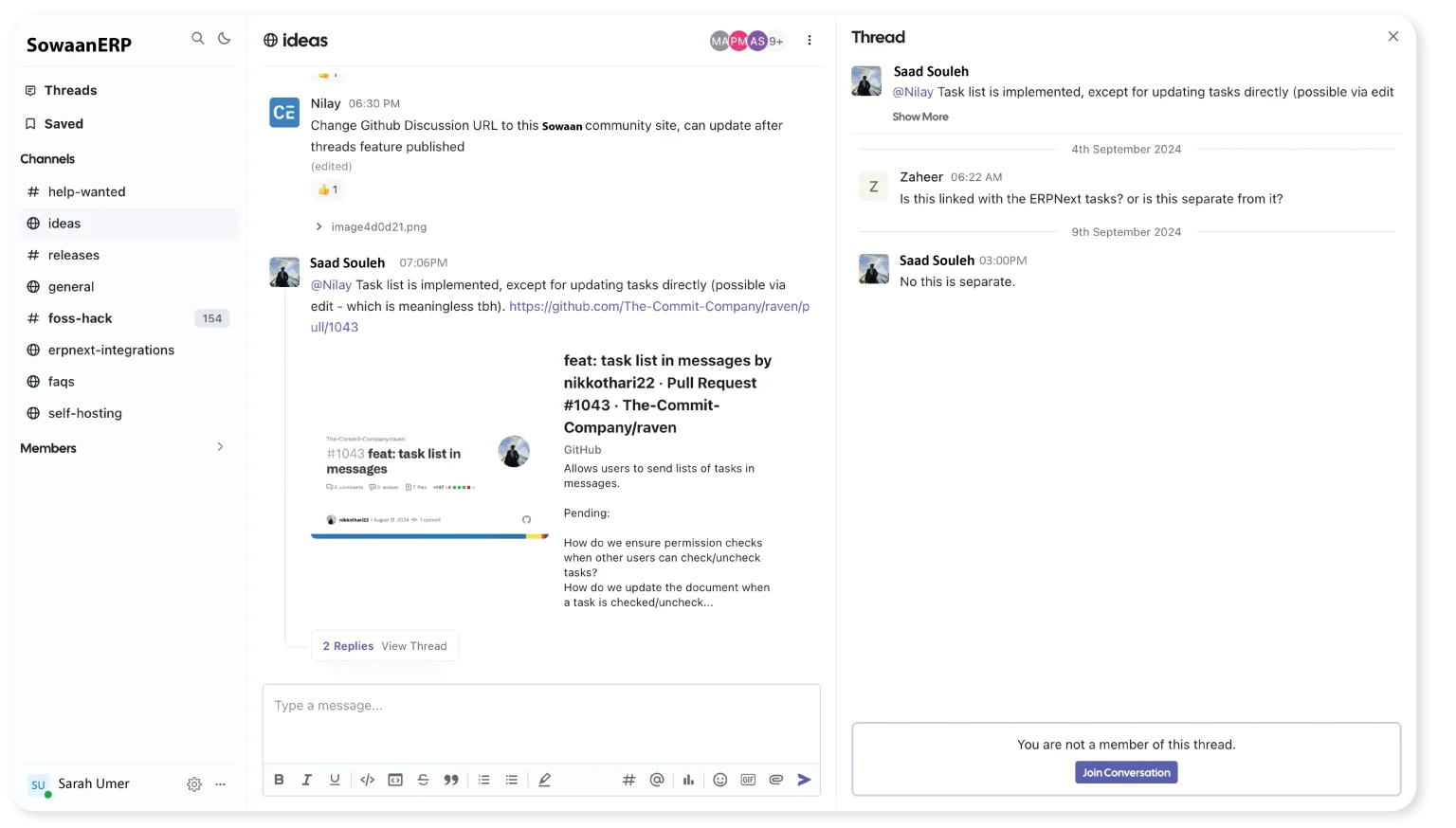Open ideas channel options menu
Screen dimensions: 1456x828
coord(810,41)
